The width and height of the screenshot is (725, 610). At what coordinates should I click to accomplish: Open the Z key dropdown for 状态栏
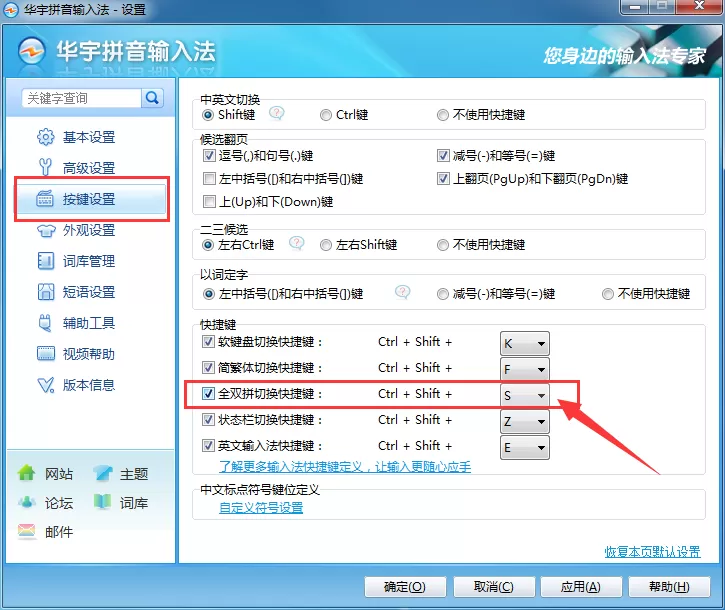coord(525,421)
